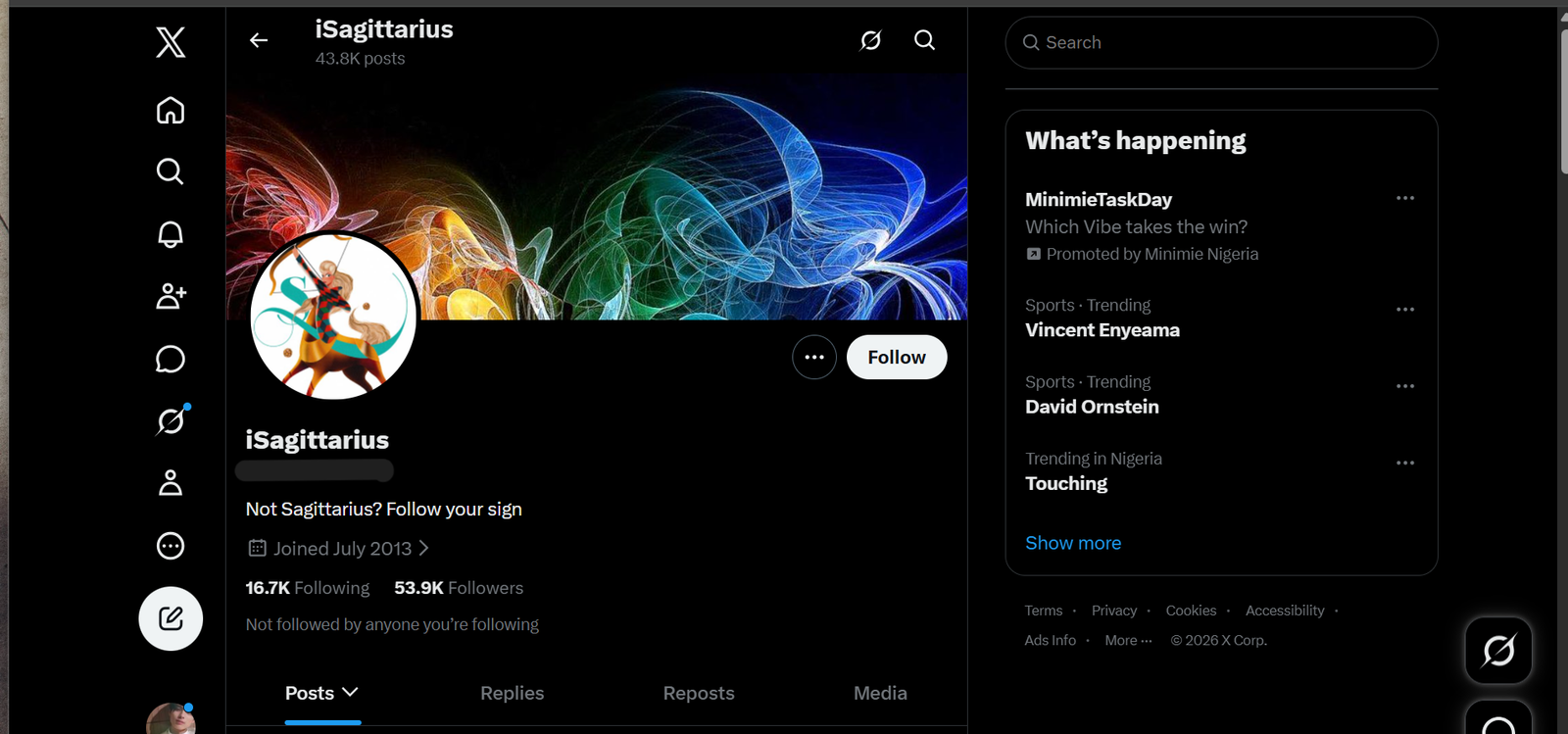1568x734 pixels.
Task: Click the calendar icon beside Joined date
Action: (257, 549)
